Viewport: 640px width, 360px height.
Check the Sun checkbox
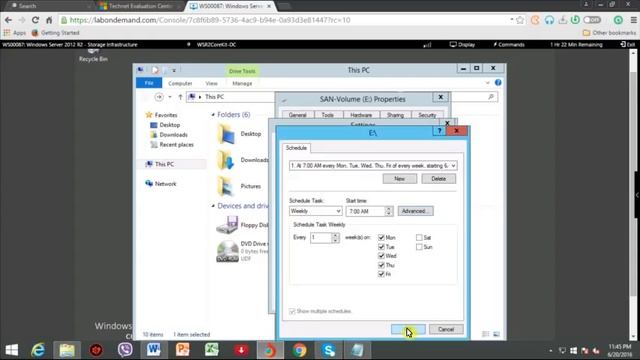(x=419, y=247)
